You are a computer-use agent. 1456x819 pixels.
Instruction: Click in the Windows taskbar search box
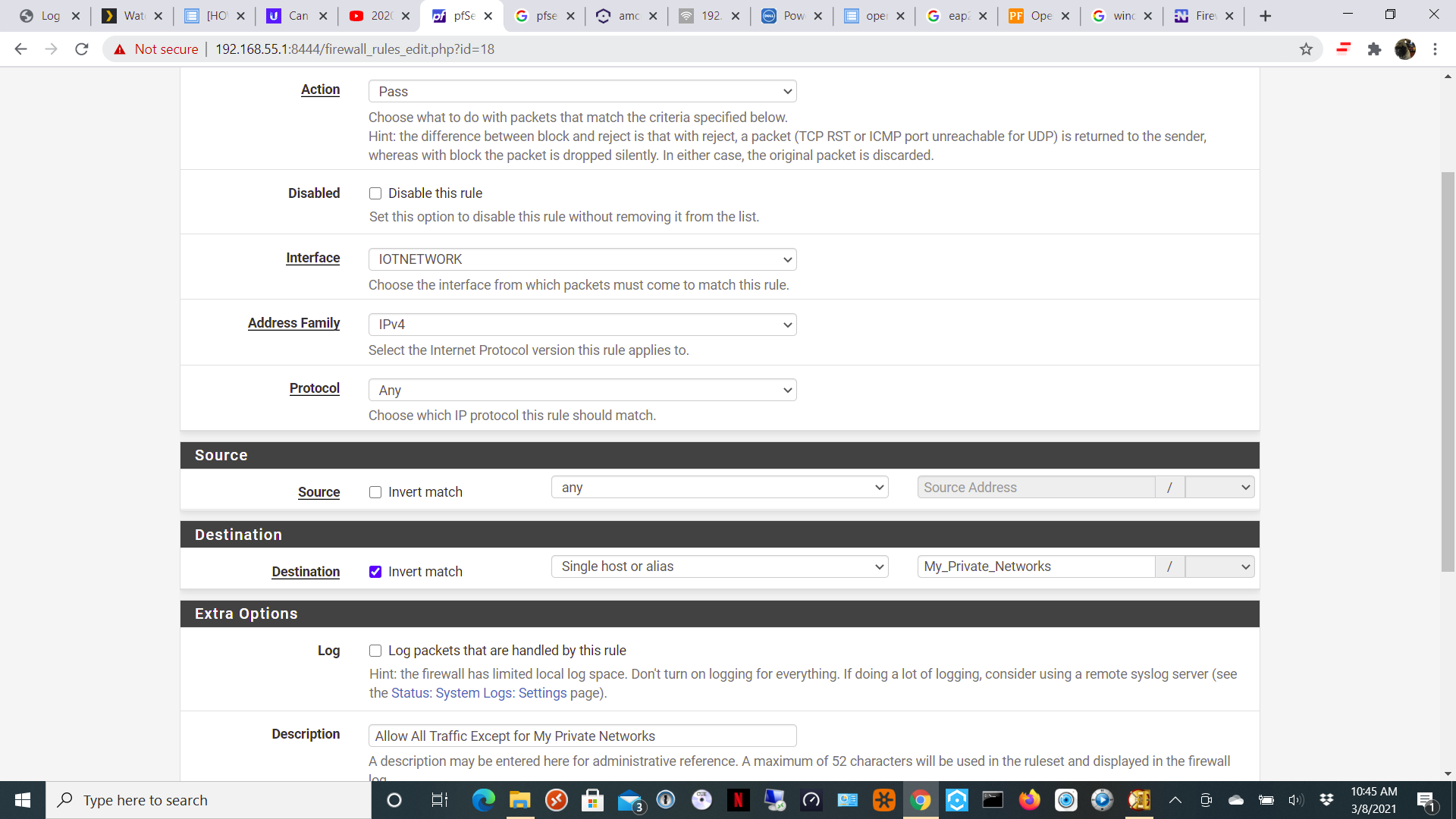(x=209, y=800)
